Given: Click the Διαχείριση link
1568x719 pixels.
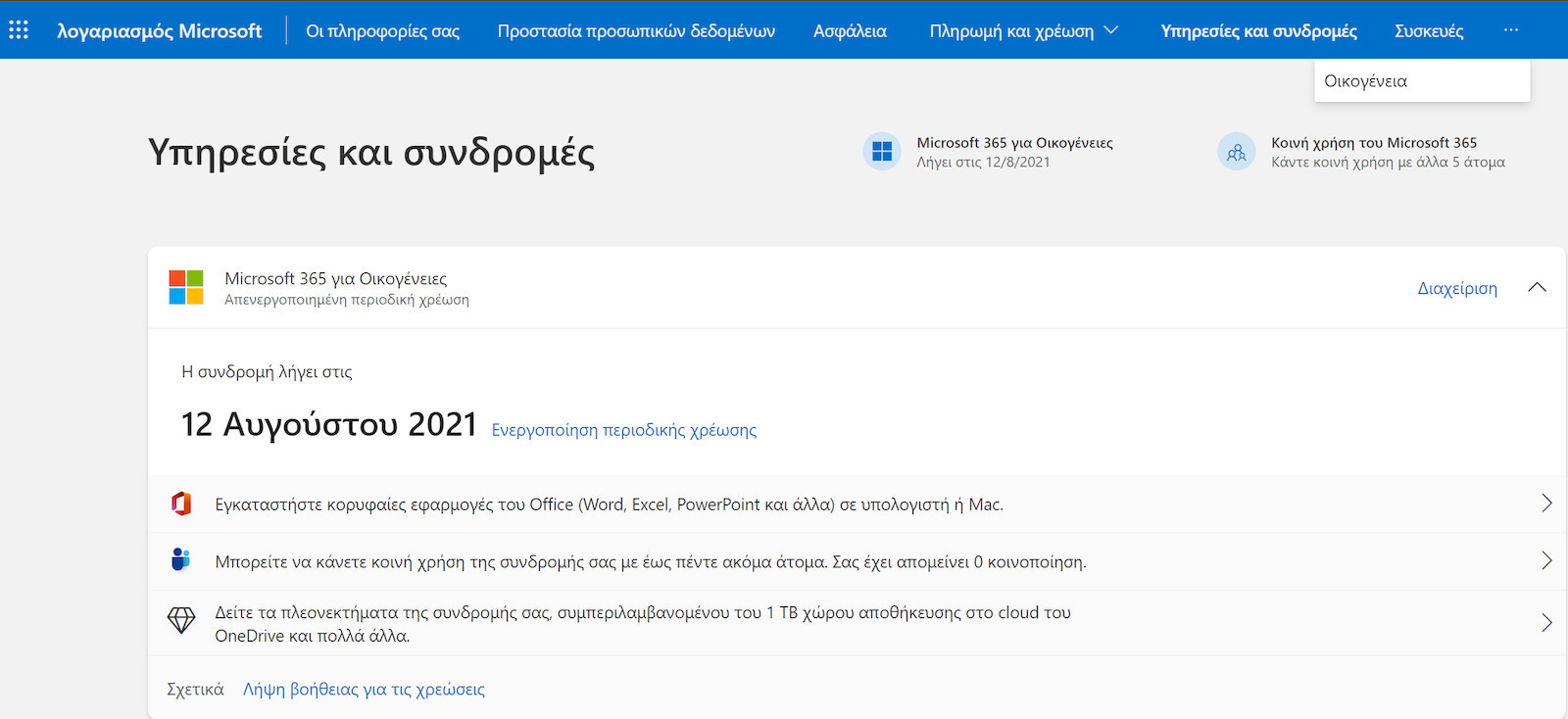Looking at the screenshot, I should point(1457,288).
